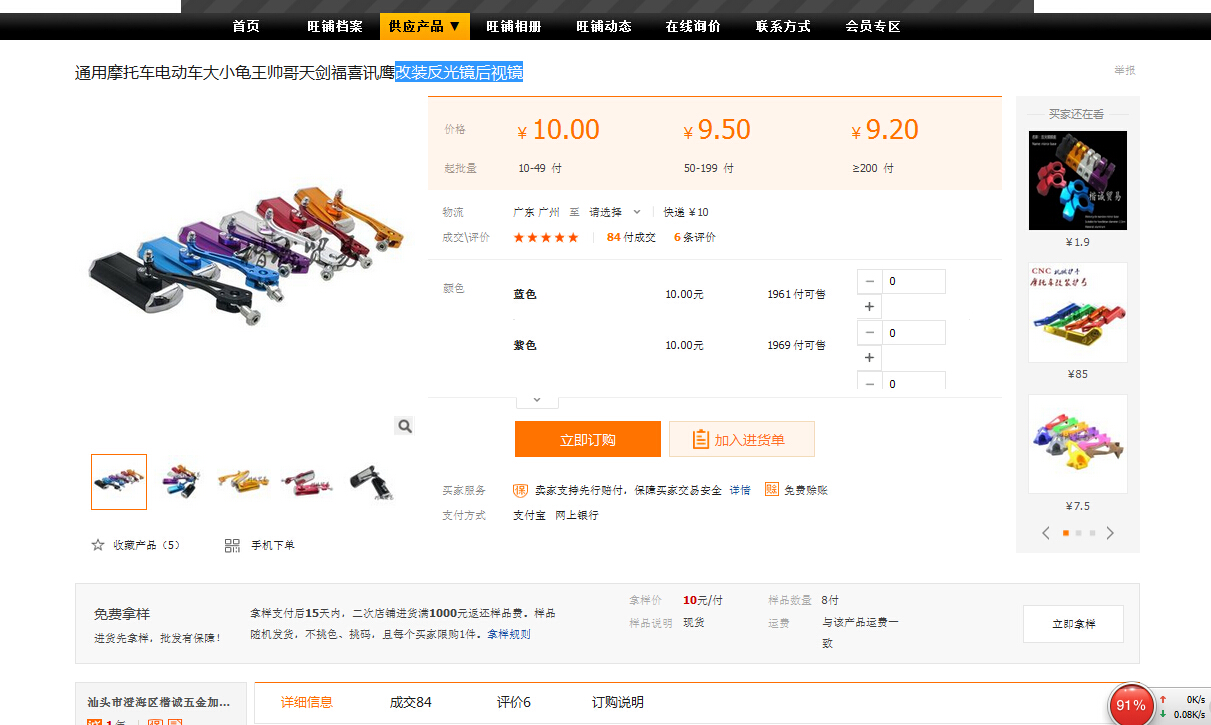The image size is (1211, 725).
Task: Expand more color options chevron
Action: coord(537,400)
